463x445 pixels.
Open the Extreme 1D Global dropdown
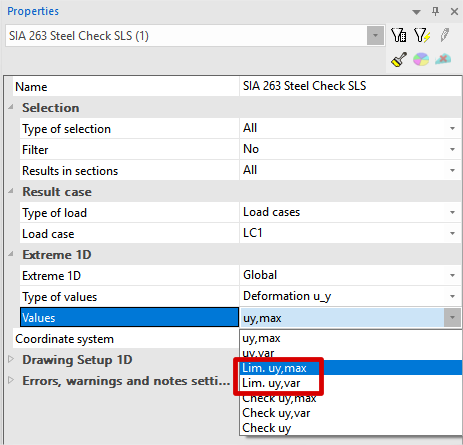452,275
